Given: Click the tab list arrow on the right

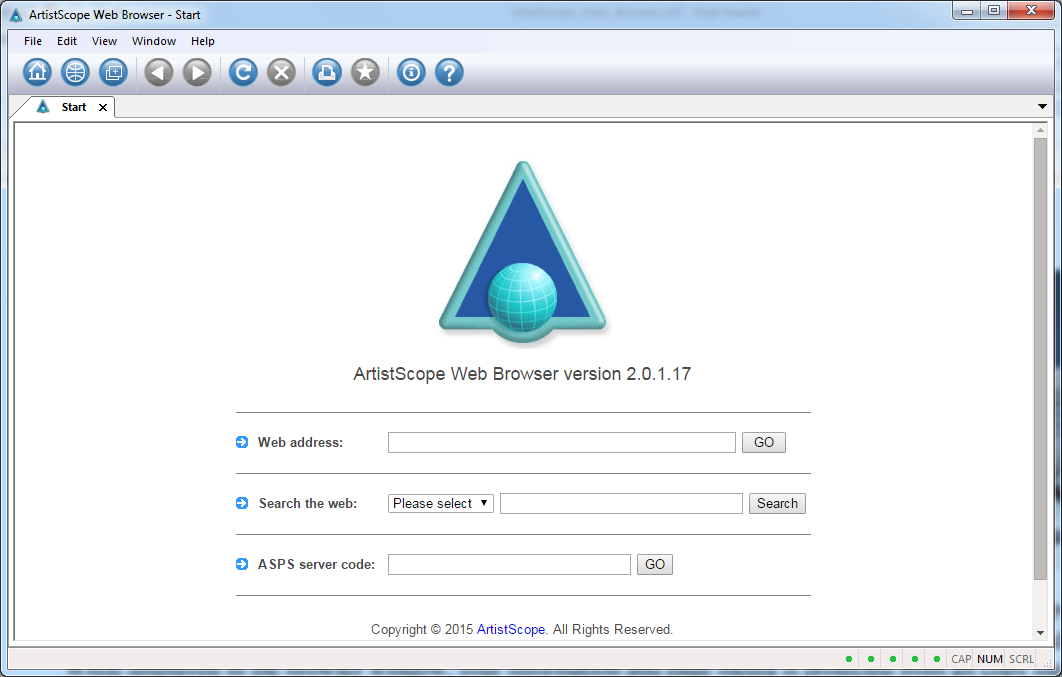Looking at the screenshot, I should 1043,106.
